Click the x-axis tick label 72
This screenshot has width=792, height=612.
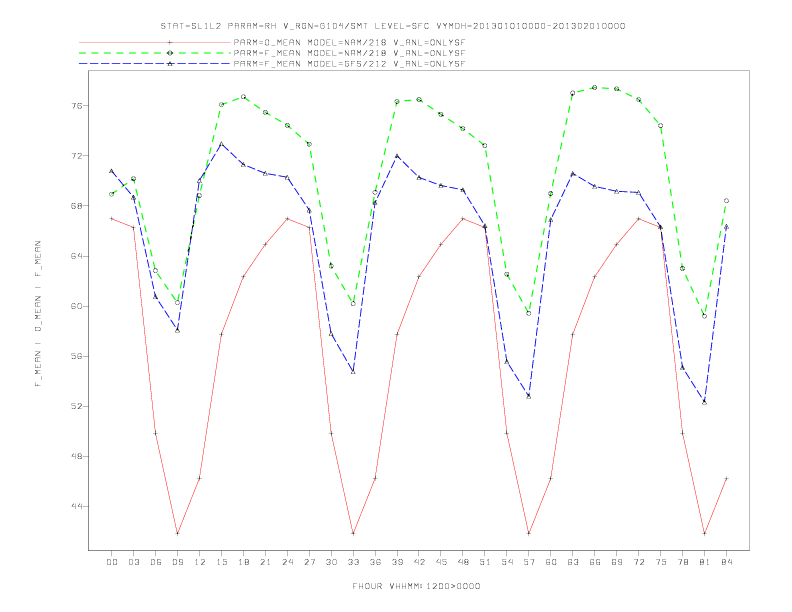pos(638,562)
